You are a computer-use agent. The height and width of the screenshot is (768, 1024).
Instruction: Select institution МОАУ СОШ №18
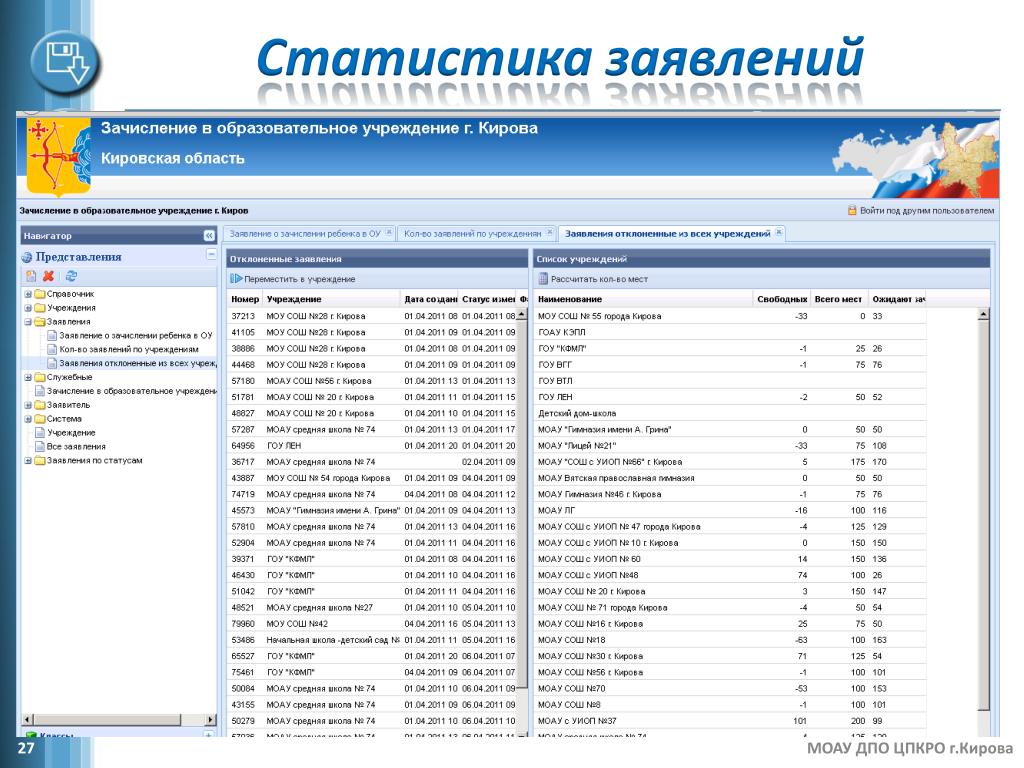pyautogui.click(x=730, y=640)
